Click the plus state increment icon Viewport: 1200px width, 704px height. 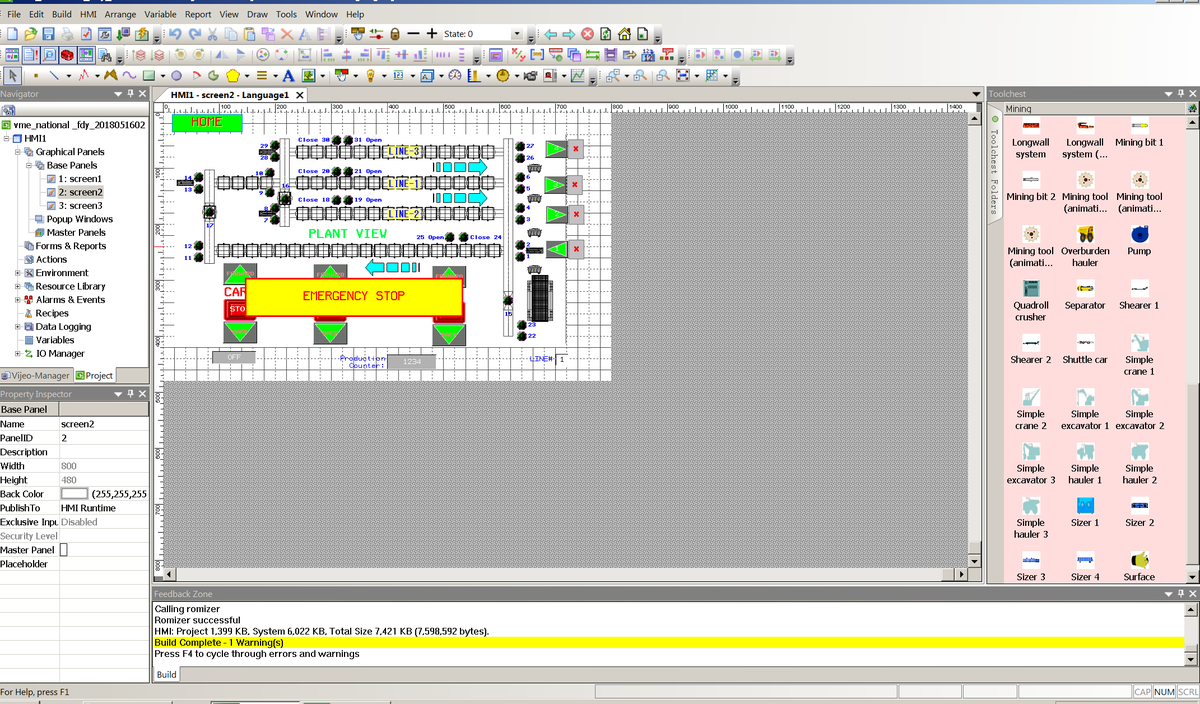pos(432,34)
